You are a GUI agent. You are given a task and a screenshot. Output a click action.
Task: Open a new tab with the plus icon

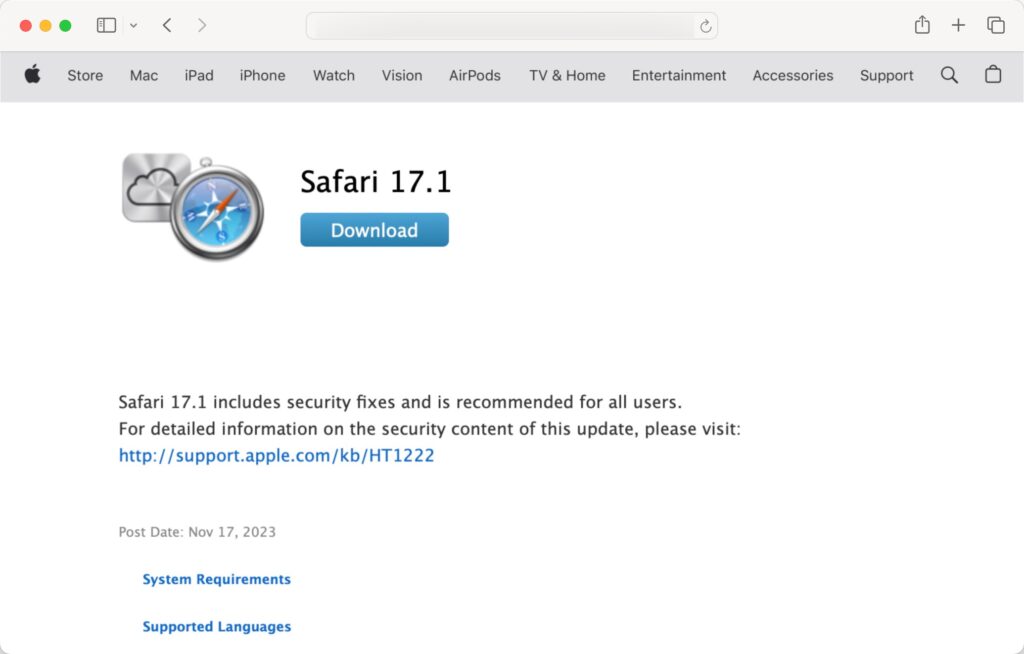958,25
